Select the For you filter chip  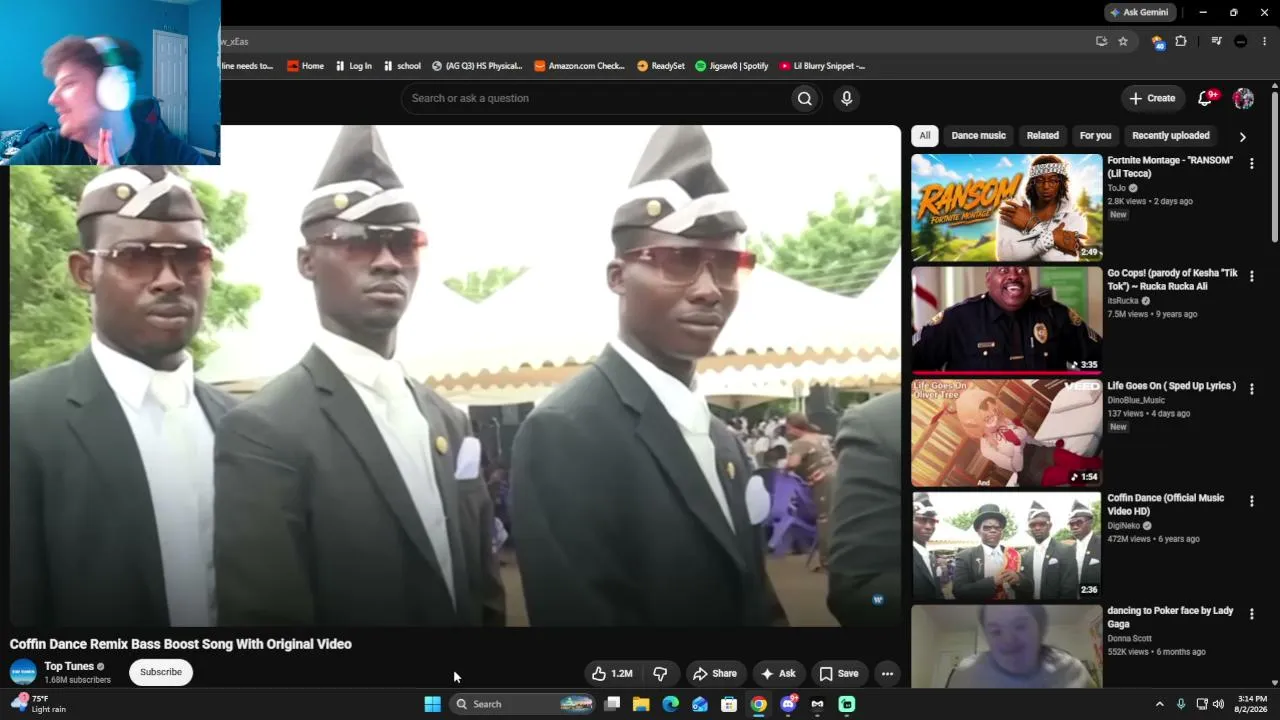point(1095,136)
